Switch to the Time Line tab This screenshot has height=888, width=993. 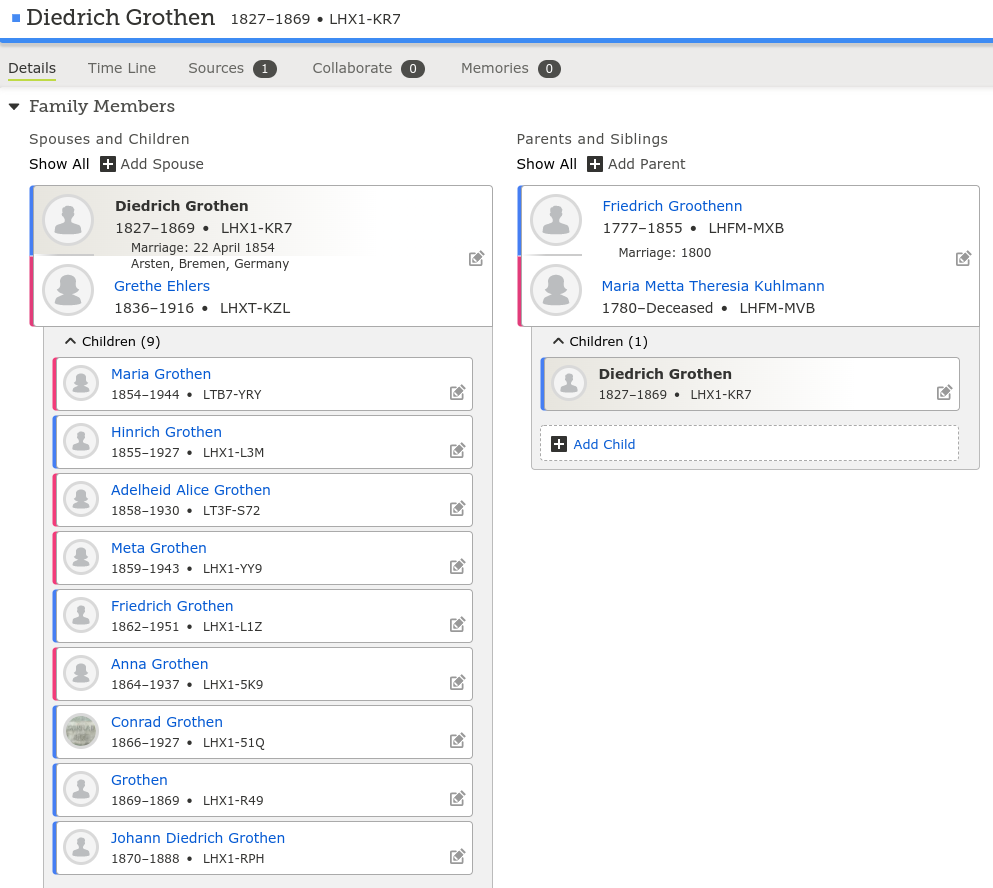tap(122, 68)
